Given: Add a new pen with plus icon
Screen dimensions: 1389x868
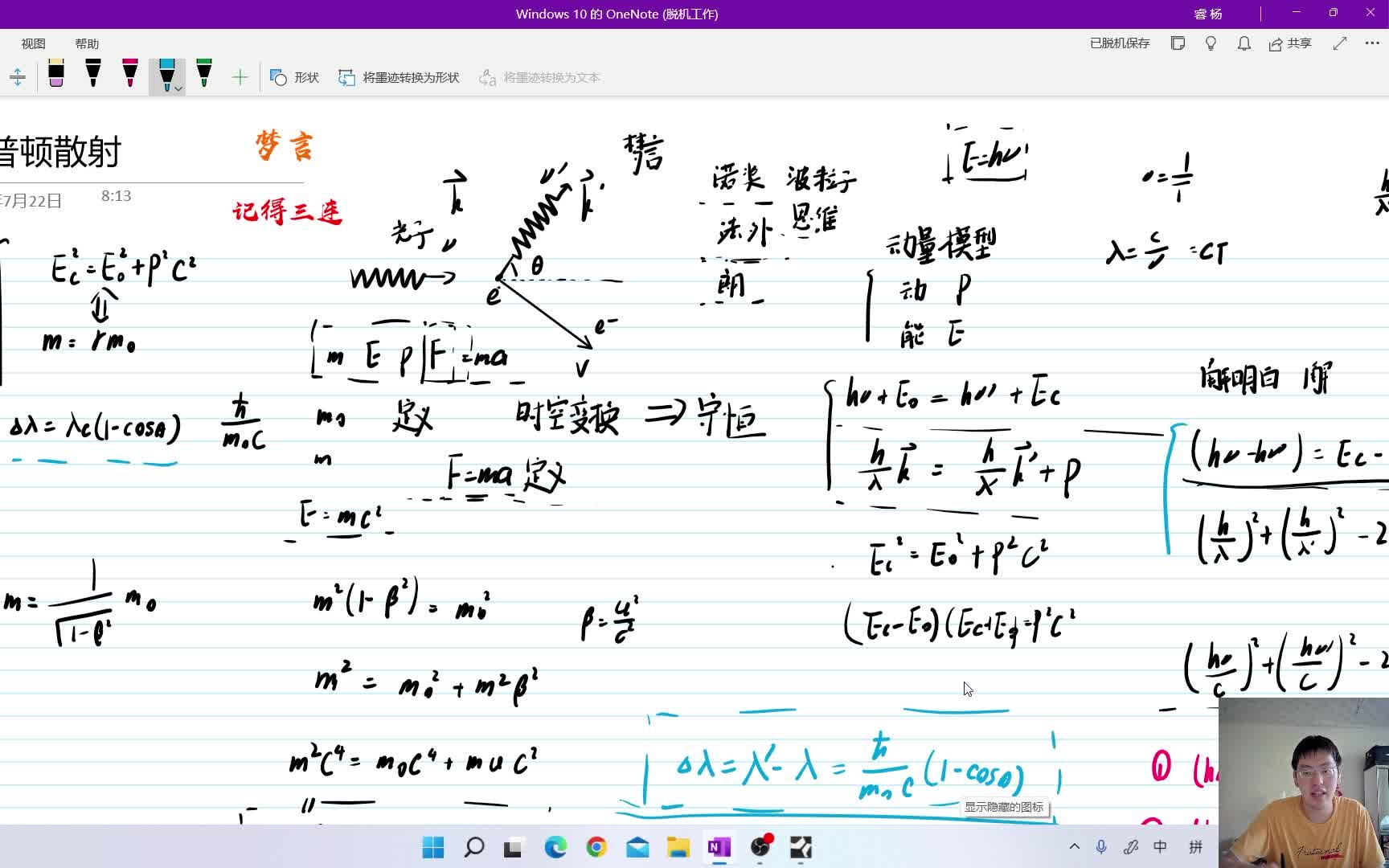Looking at the screenshot, I should (x=240, y=77).
